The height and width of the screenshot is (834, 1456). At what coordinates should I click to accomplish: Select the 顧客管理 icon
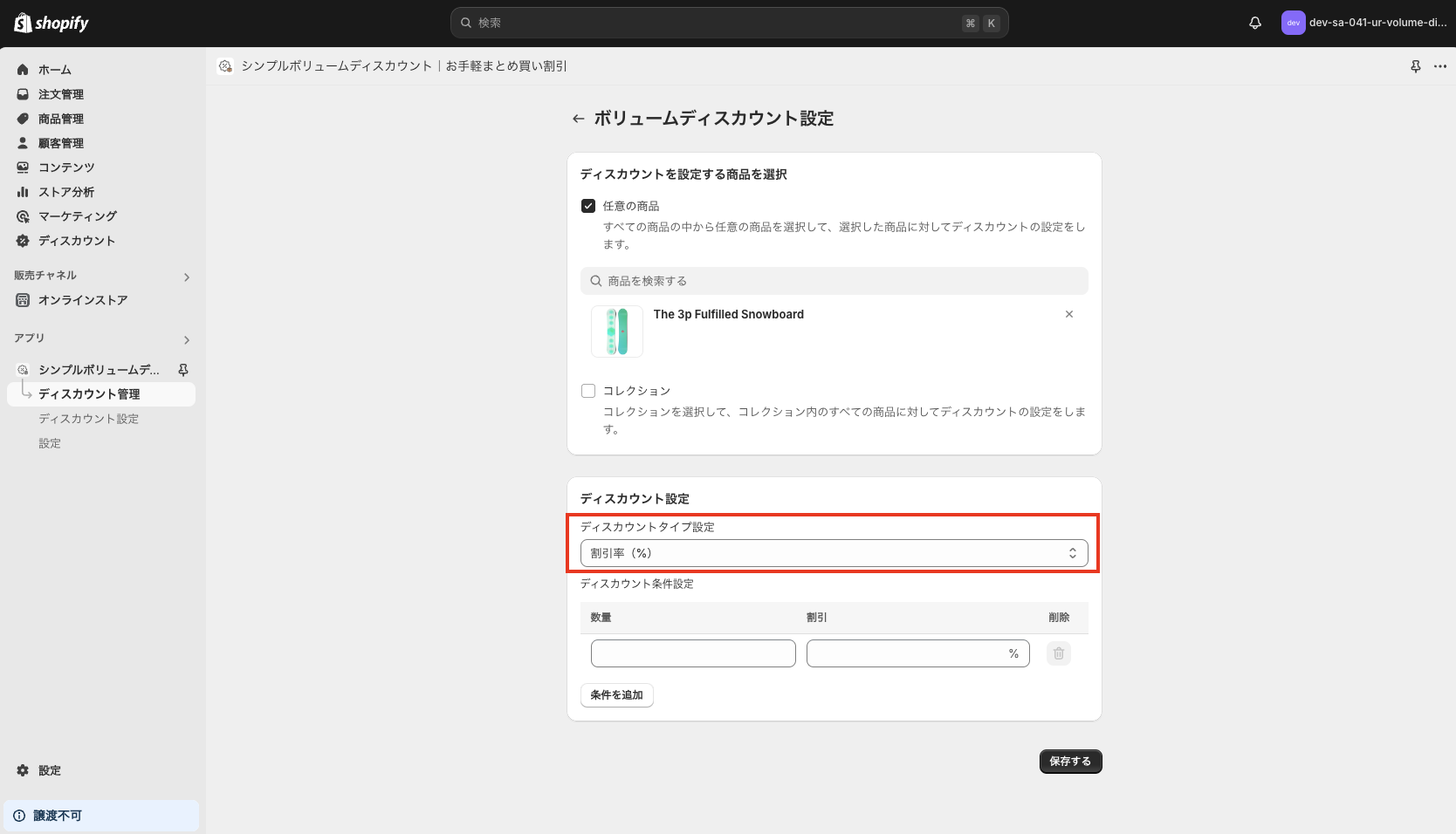click(x=22, y=142)
